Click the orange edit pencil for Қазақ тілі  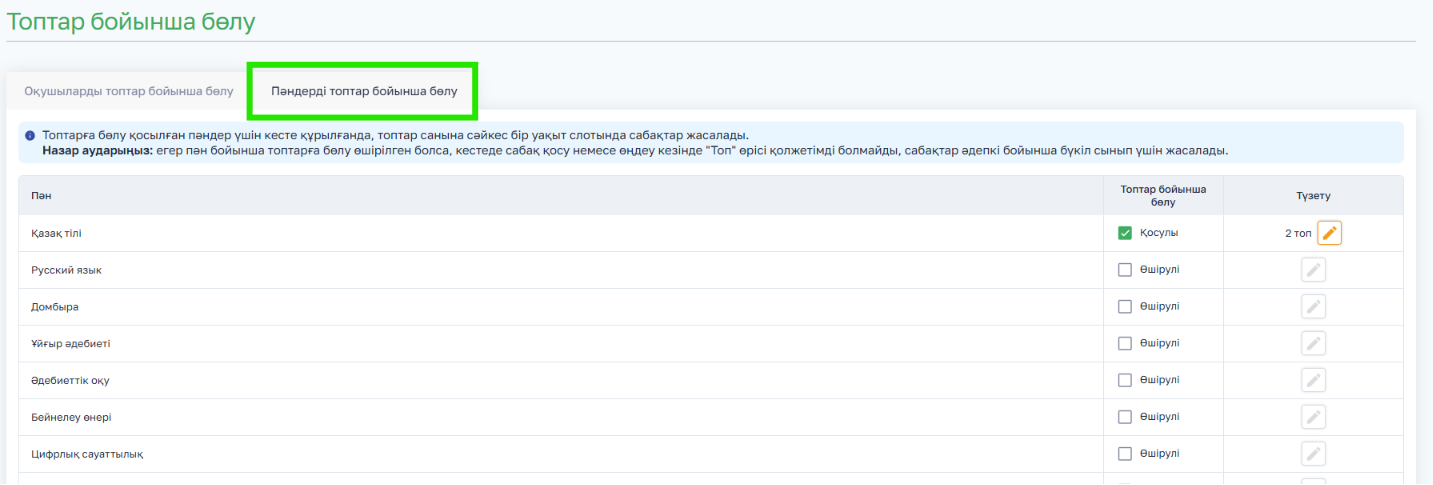(x=1329, y=233)
